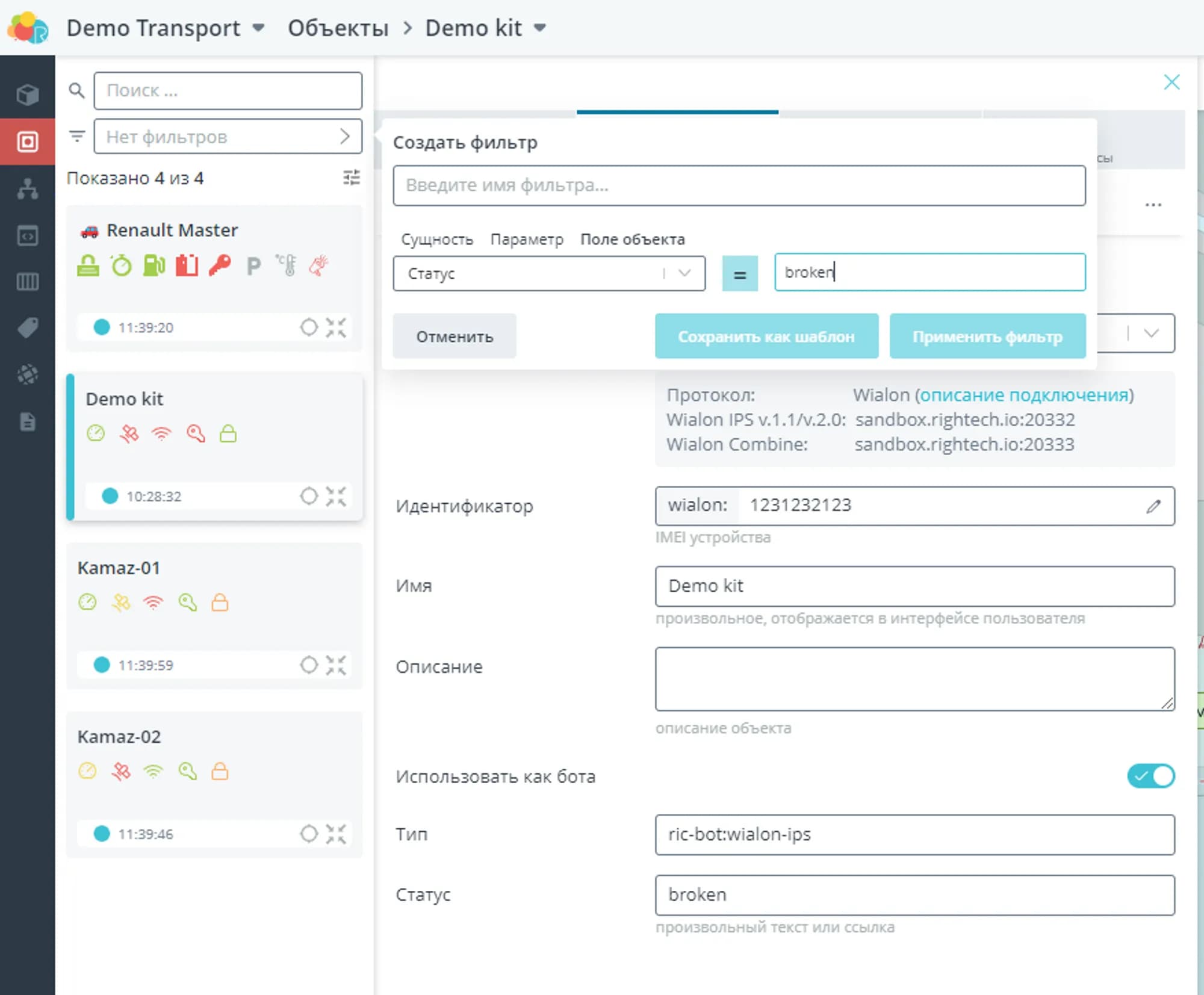
Task: Open the 'описание подключения' link
Action: [x=1023, y=395]
